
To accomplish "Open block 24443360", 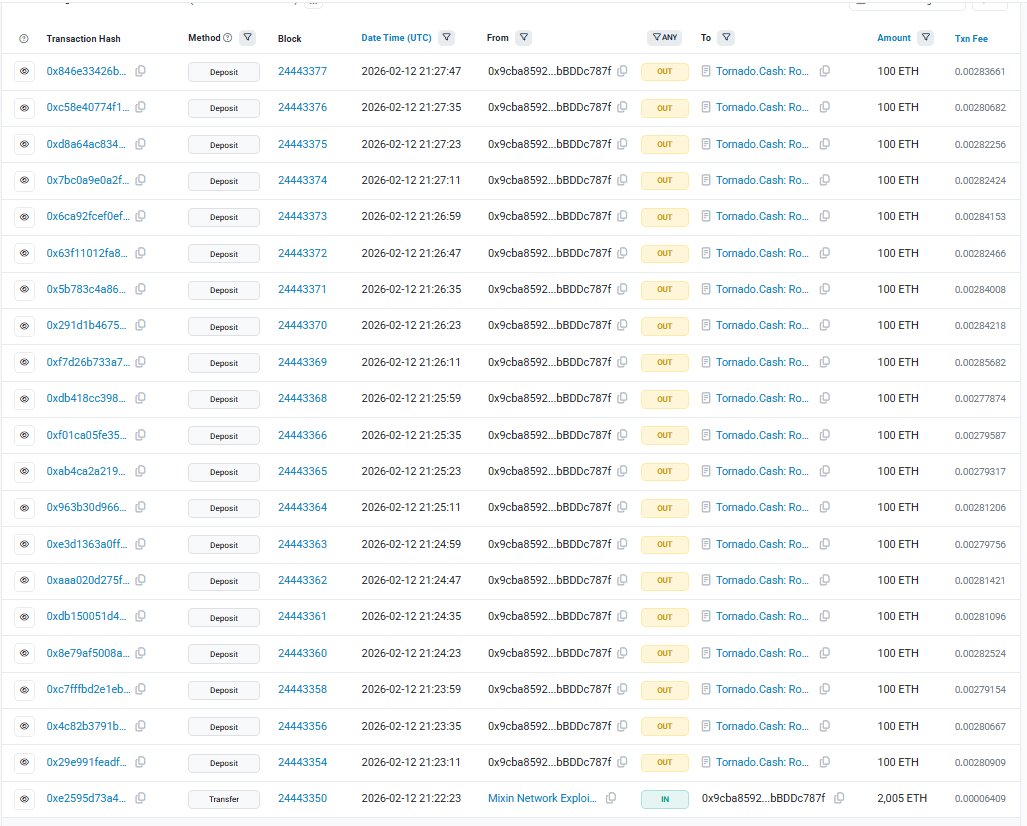I will point(302,652).
